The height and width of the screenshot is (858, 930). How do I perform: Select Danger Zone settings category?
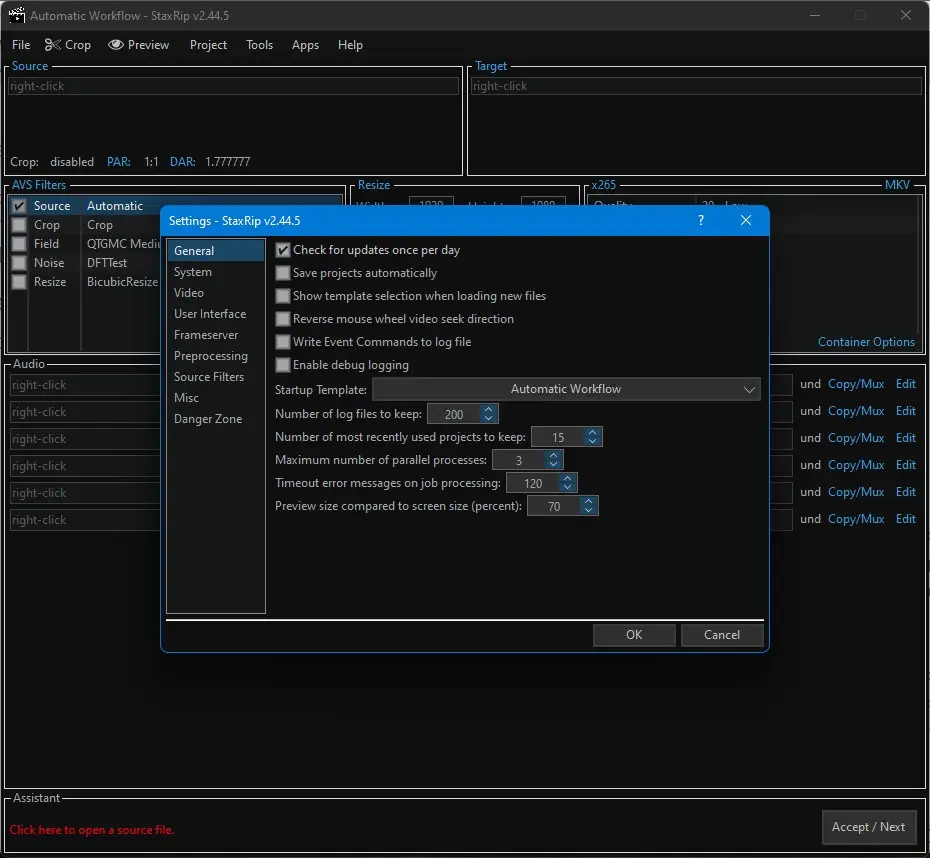click(208, 419)
